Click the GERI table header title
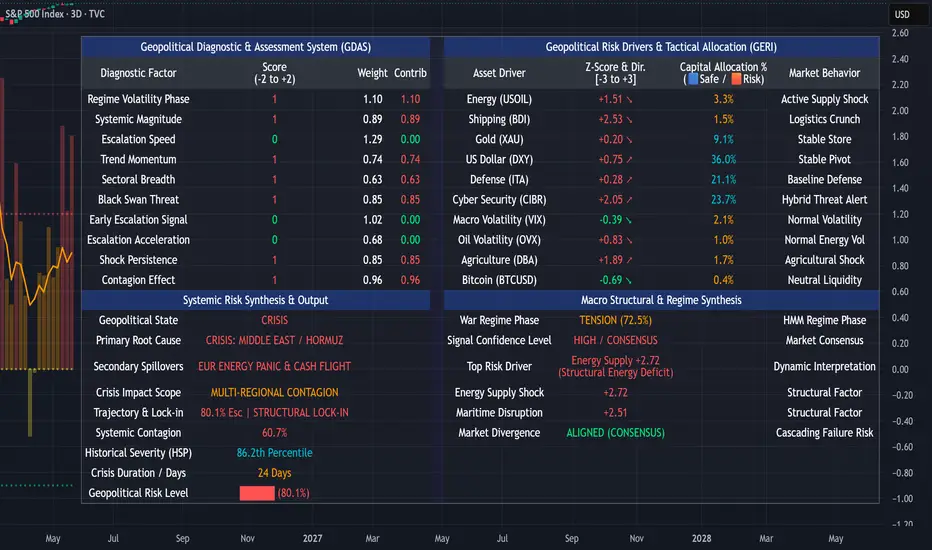The width and height of the screenshot is (932, 550). 661,47
